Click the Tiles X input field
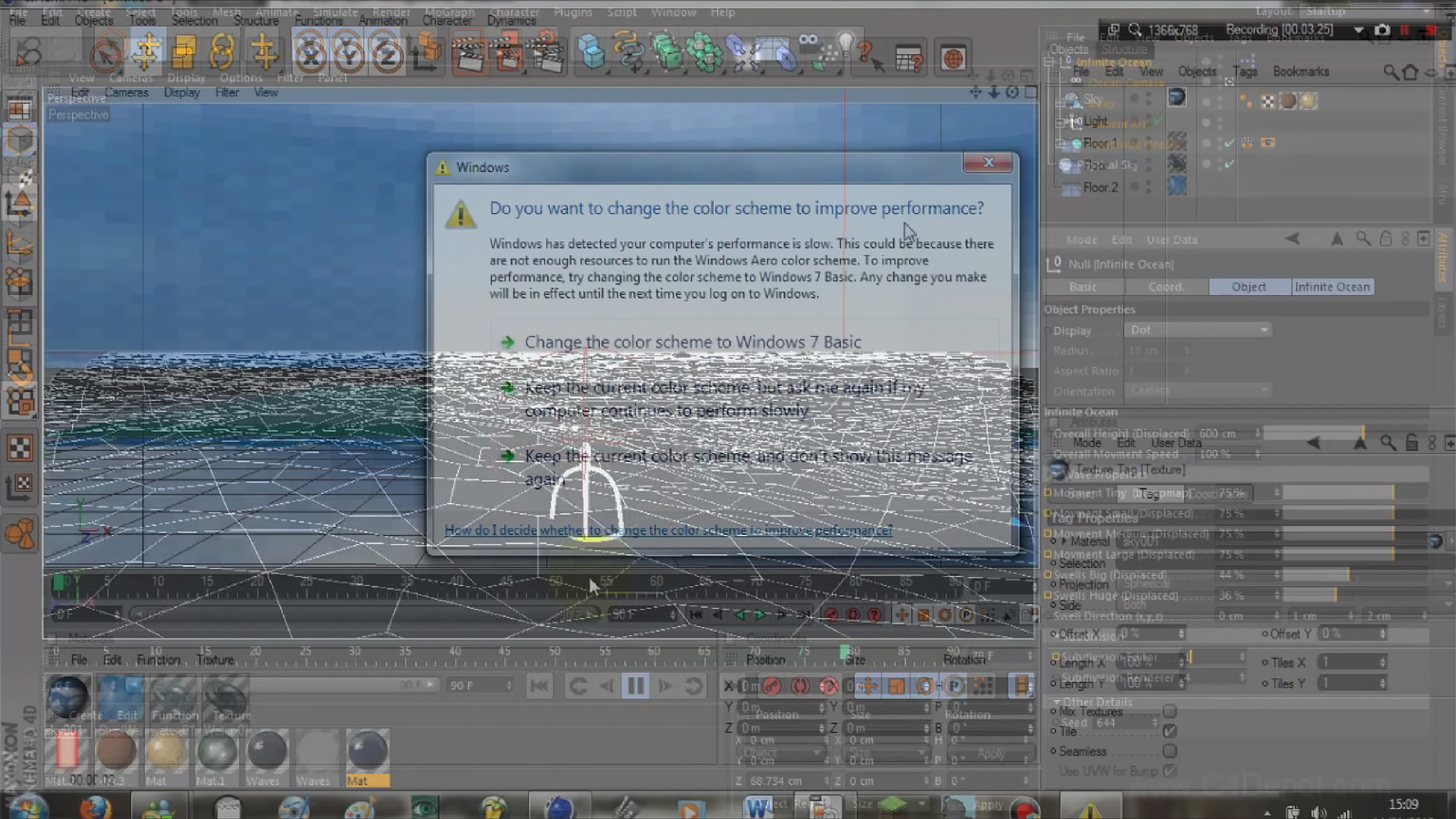 tap(1352, 662)
